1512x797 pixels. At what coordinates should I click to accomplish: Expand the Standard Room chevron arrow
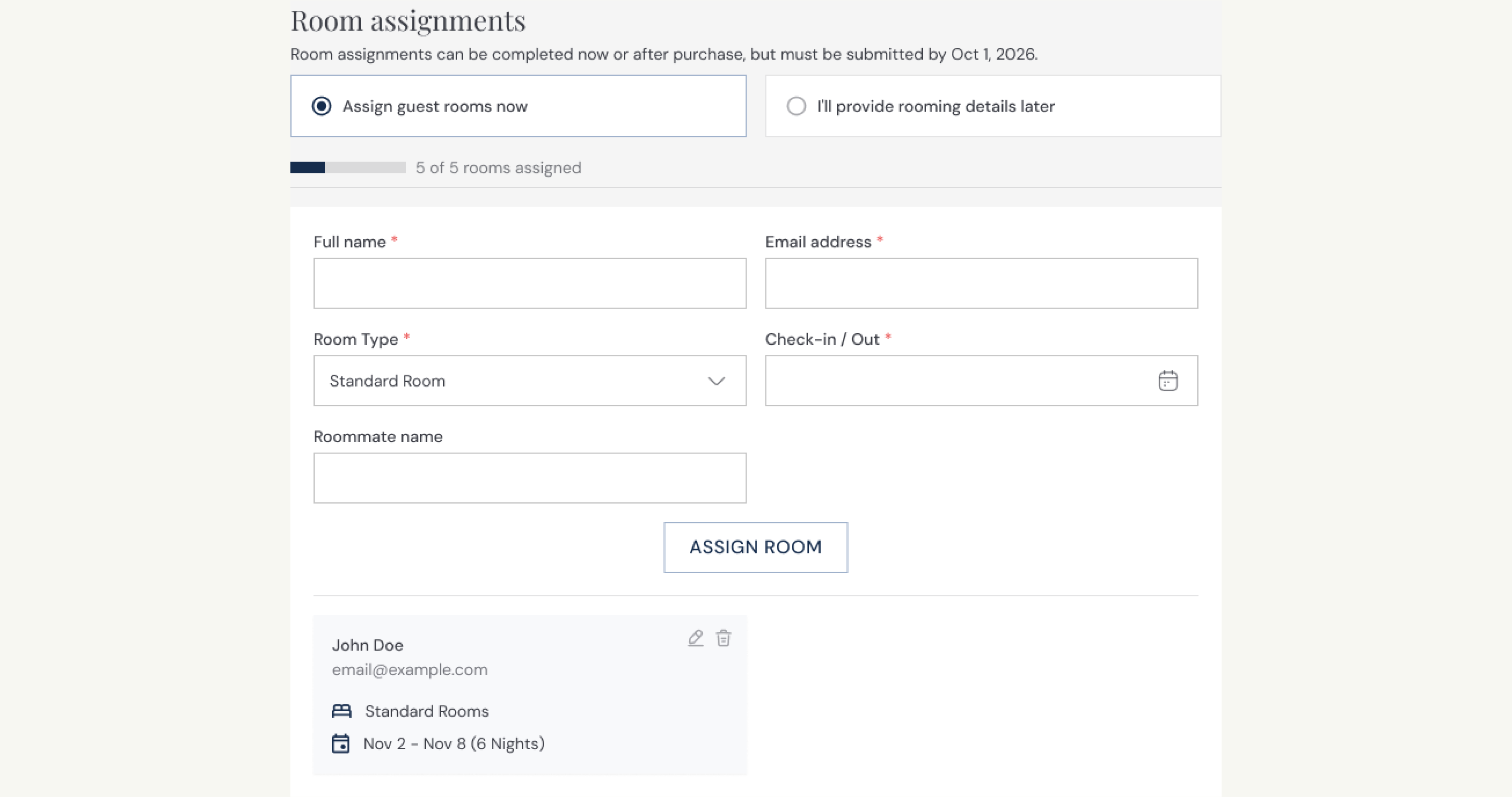pyautogui.click(x=717, y=381)
